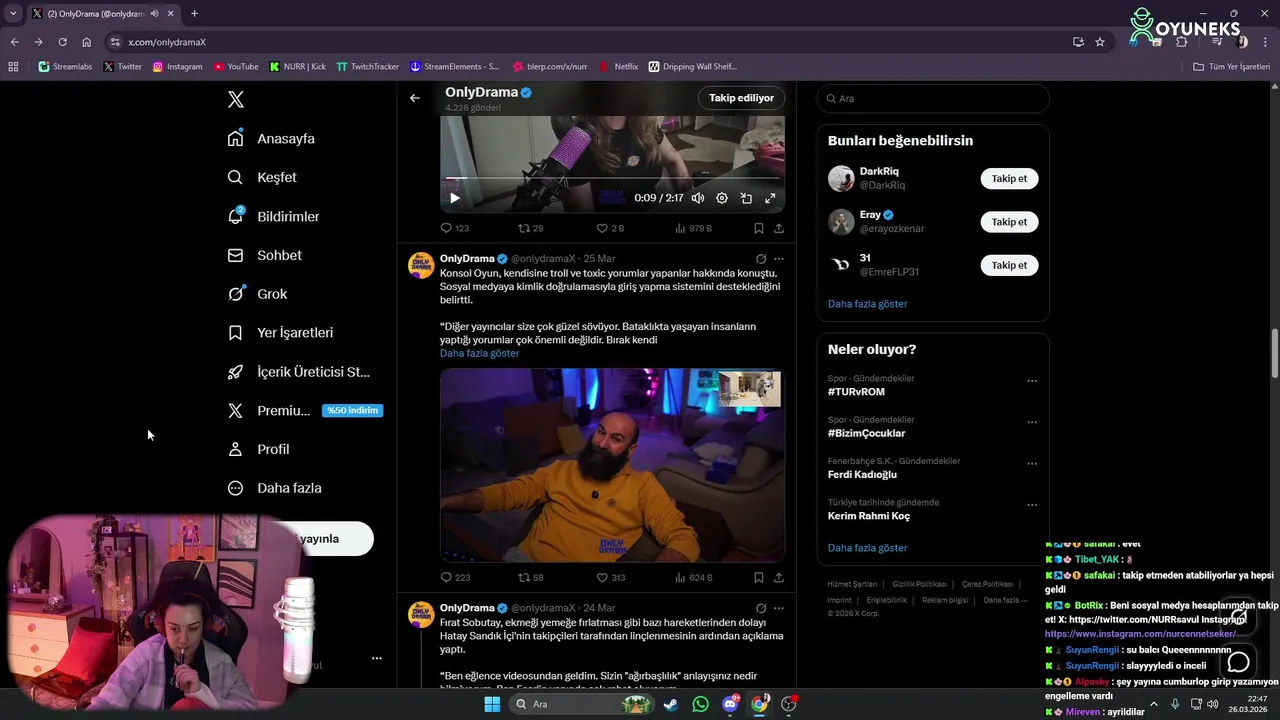The height and width of the screenshot is (720, 1280).
Task: Open the YouTube bookmark
Action: tap(236, 67)
